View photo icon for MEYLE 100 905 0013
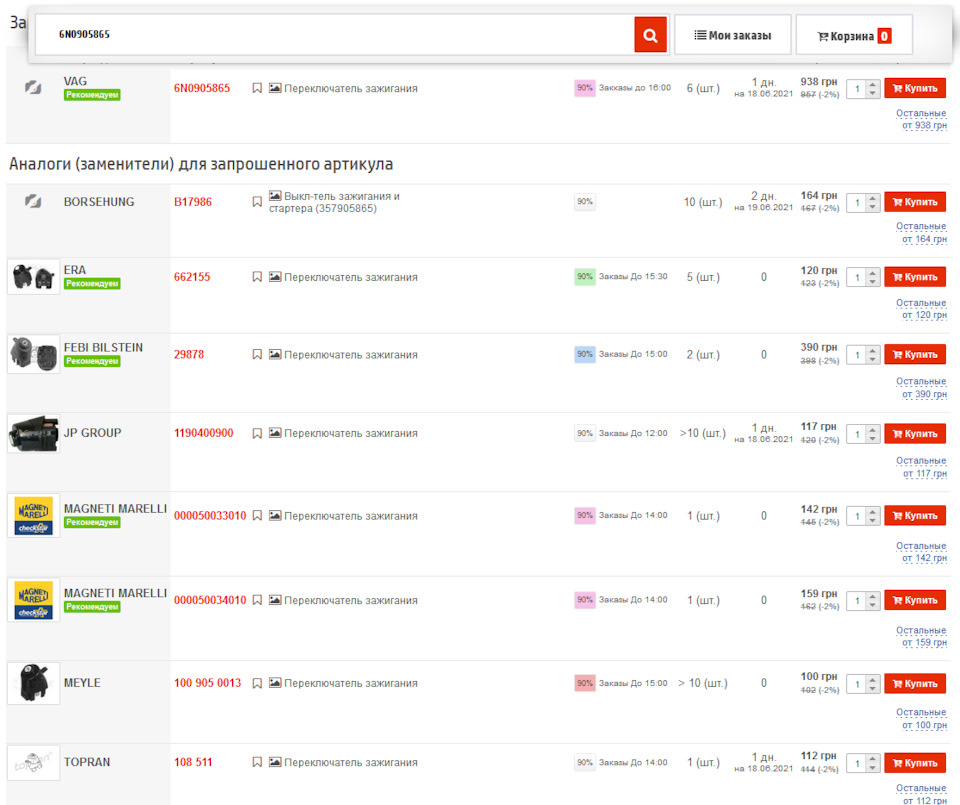 point(275,683)
